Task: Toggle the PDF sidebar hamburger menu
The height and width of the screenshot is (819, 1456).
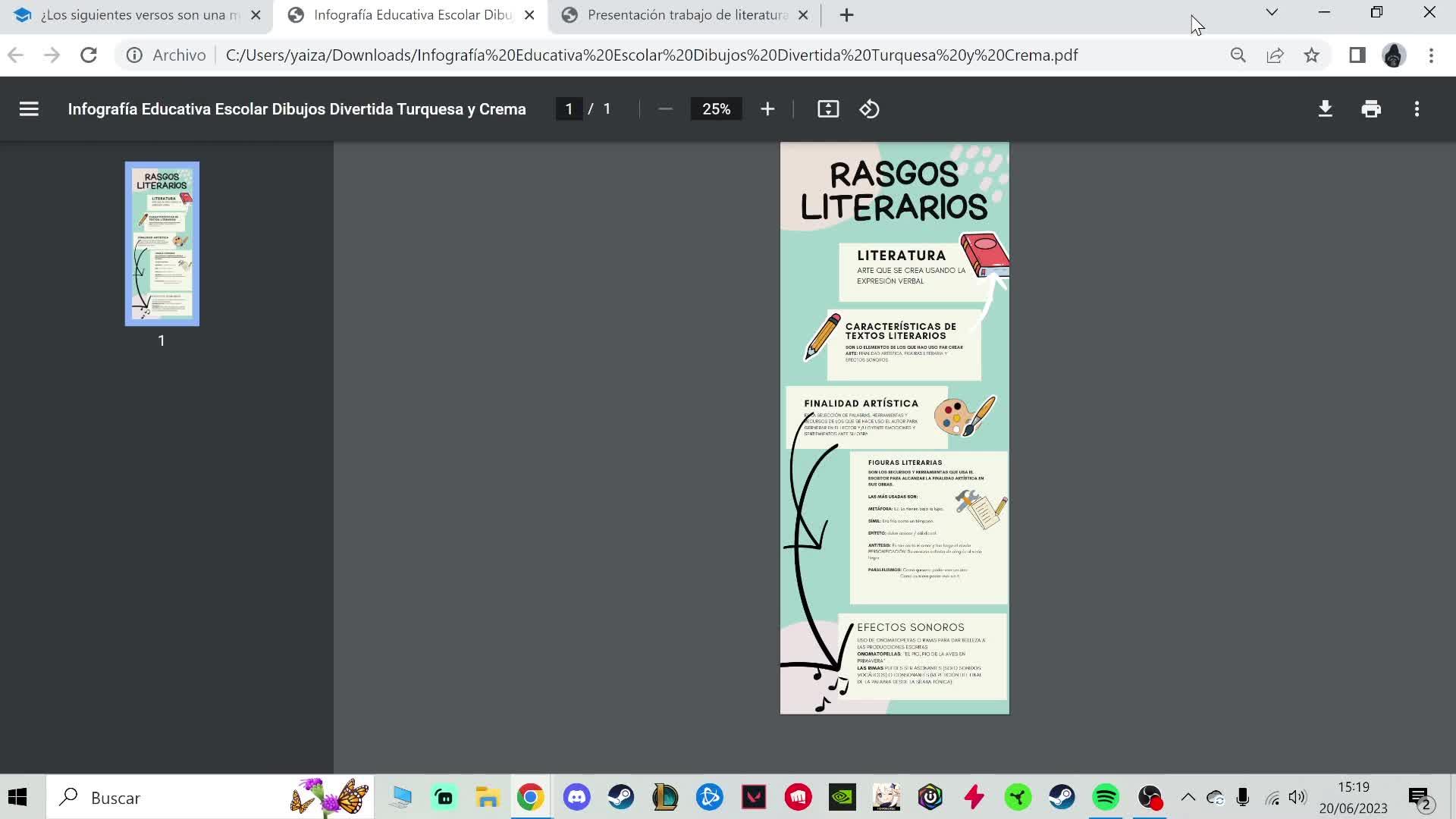Action: (x=29, y=109)
